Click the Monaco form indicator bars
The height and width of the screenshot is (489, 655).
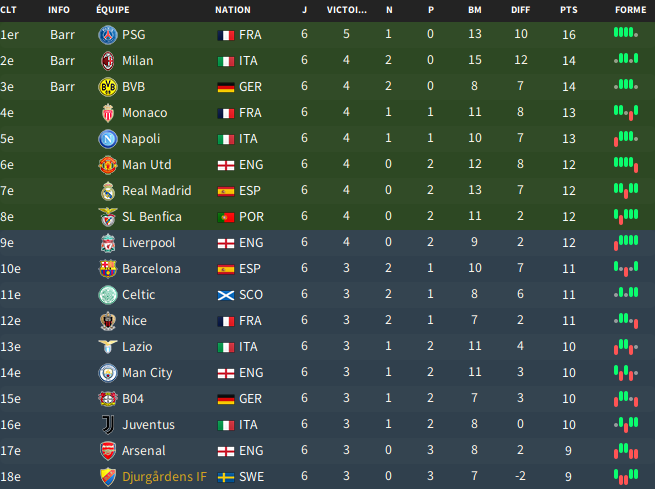(x=626, y=112)
